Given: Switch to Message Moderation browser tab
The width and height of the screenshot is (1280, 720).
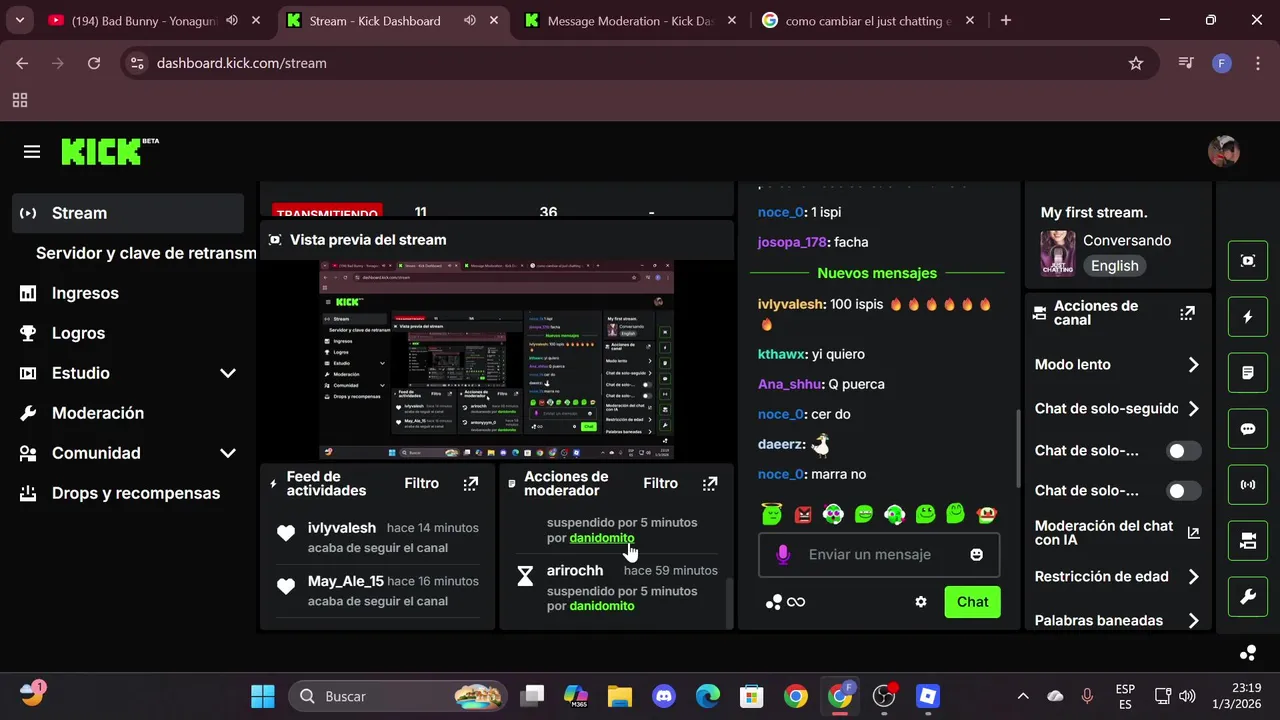Looking at the screenshot, I should (632, 20).
